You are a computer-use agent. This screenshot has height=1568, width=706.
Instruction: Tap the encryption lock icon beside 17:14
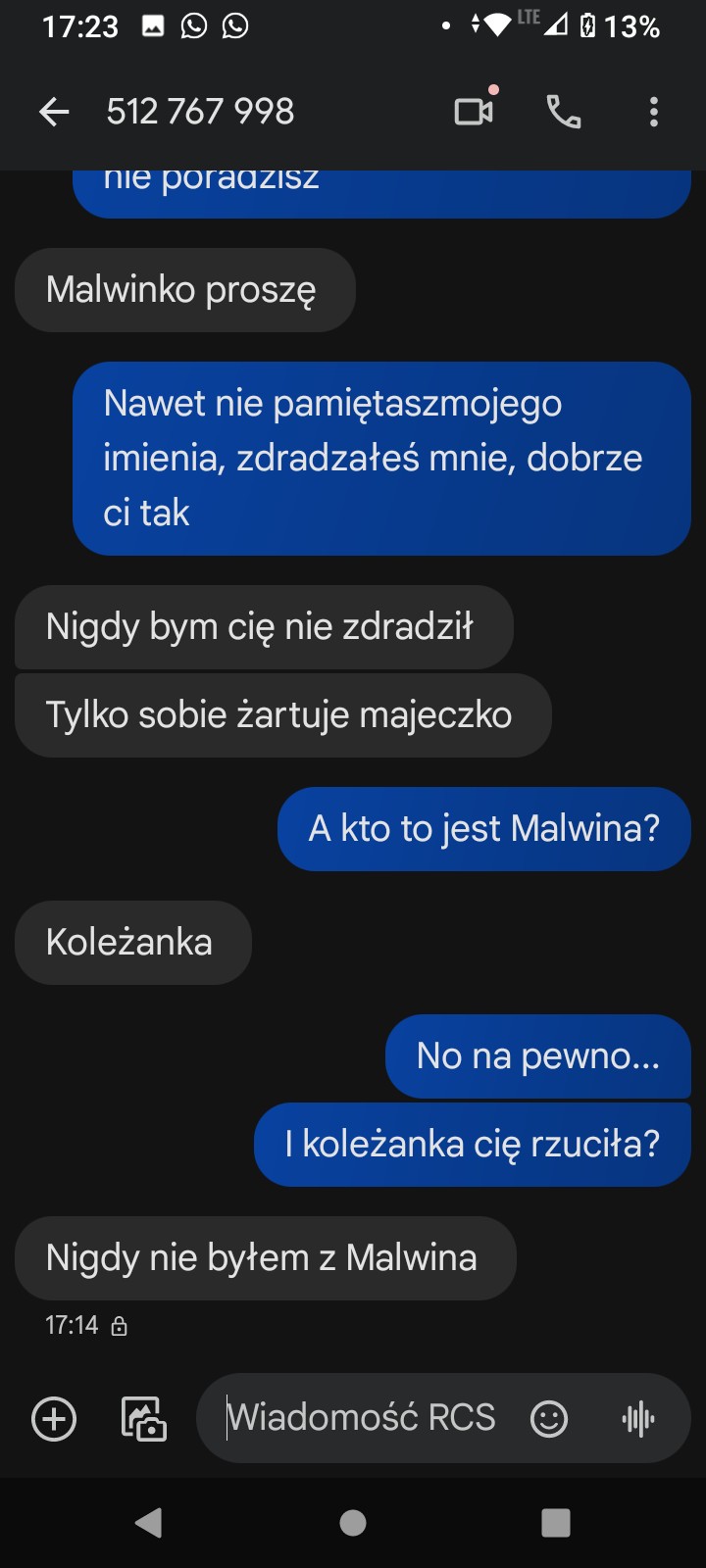point(120,1326)
